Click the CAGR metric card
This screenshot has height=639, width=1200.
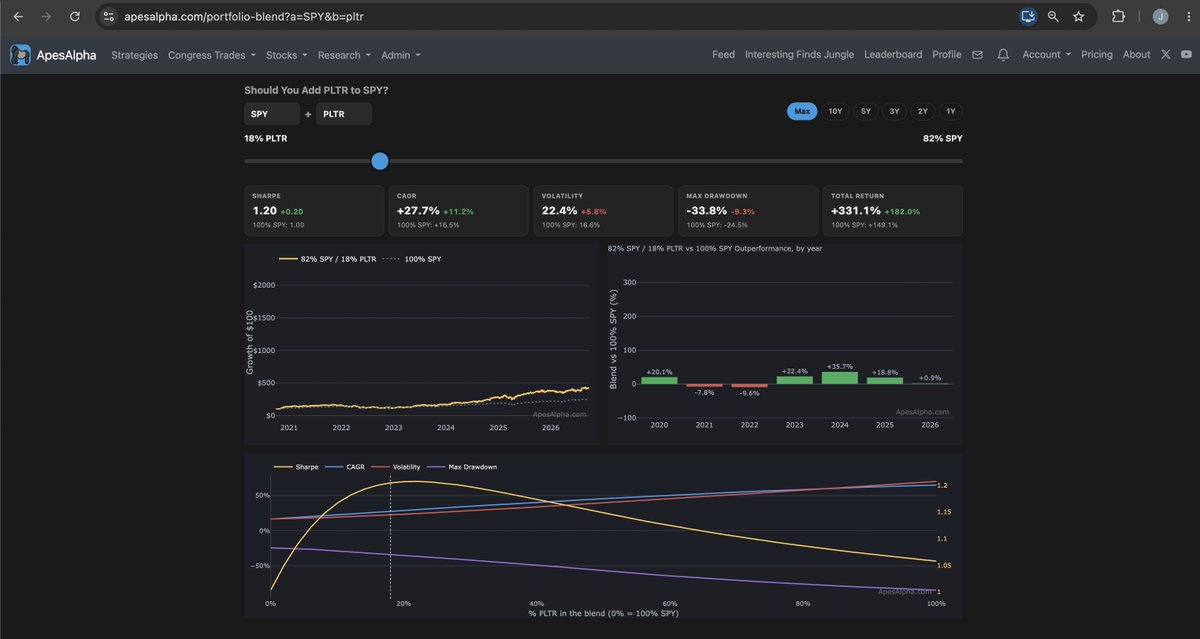(458, 210)
